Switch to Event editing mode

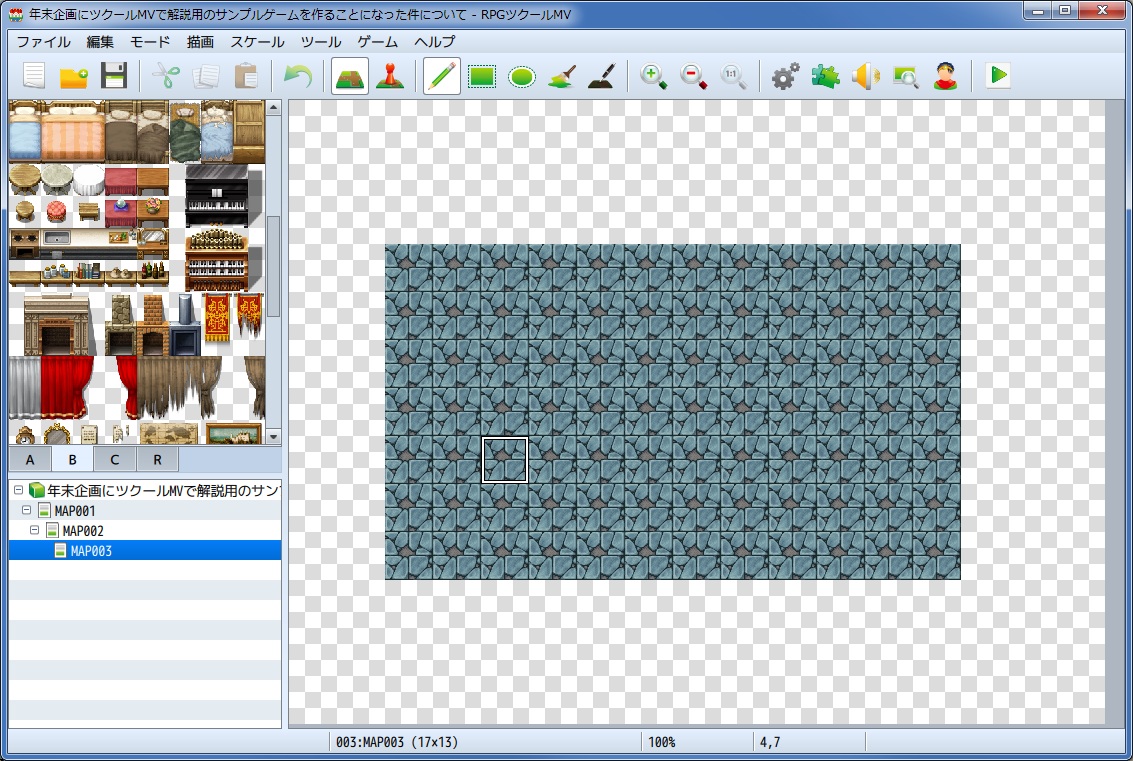point(389,77)
